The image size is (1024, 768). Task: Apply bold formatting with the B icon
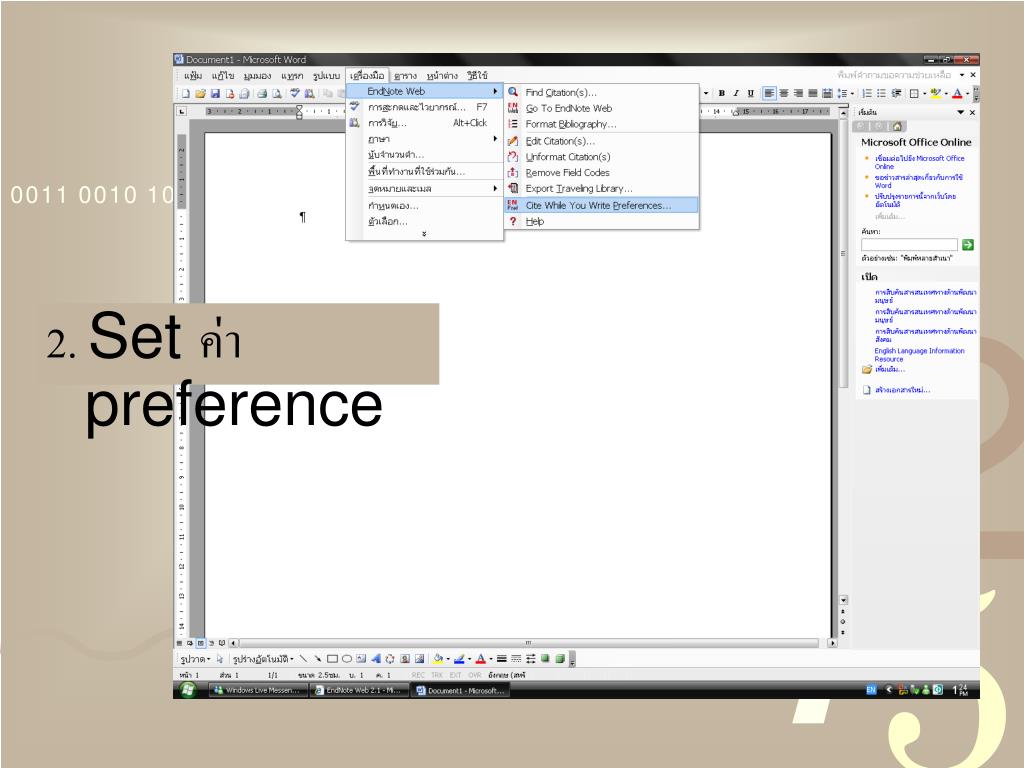tap(722, 93)
